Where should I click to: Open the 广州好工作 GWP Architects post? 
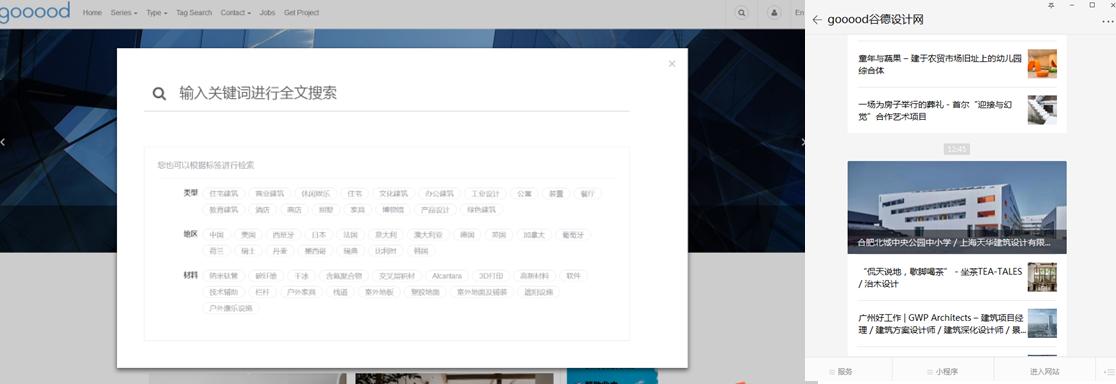(957, 324)
